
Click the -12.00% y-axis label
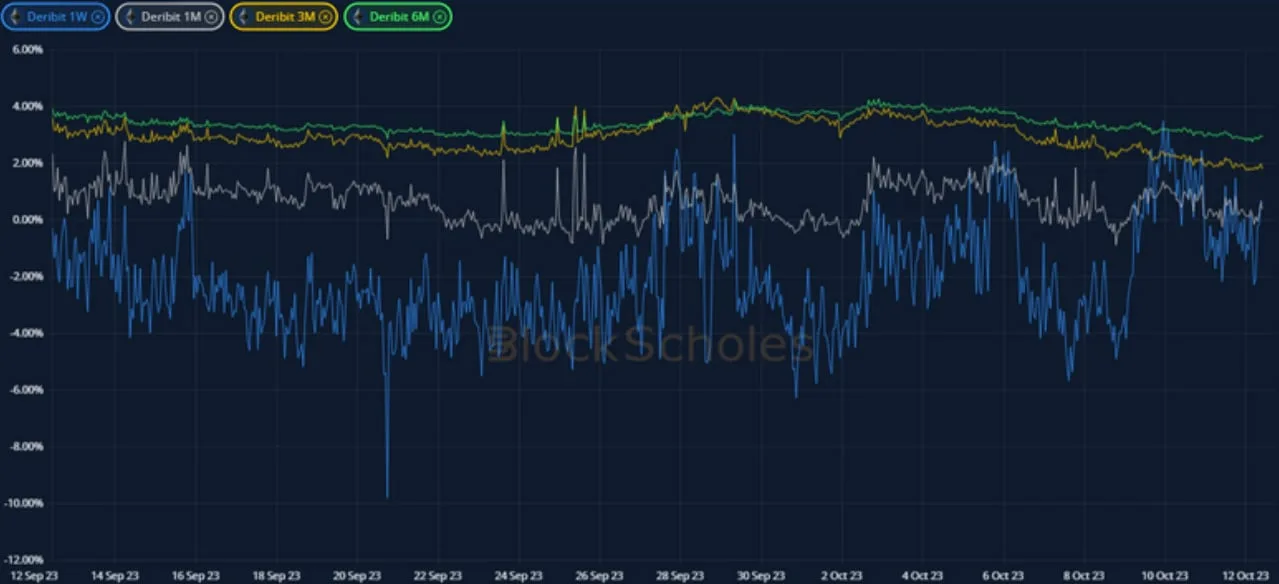click(23, 559)
